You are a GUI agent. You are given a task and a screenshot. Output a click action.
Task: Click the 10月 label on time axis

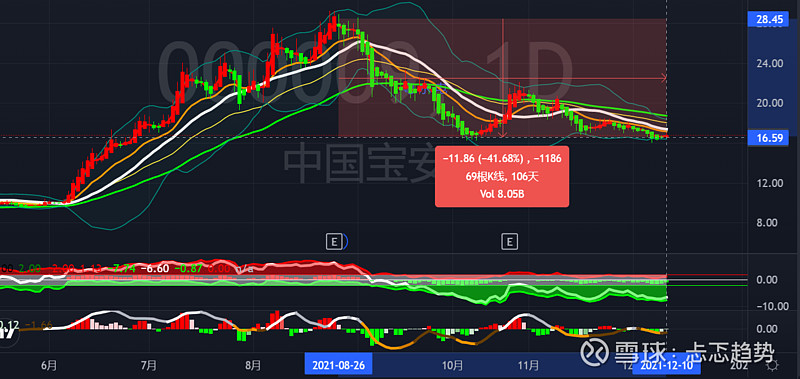click(453, 365)
